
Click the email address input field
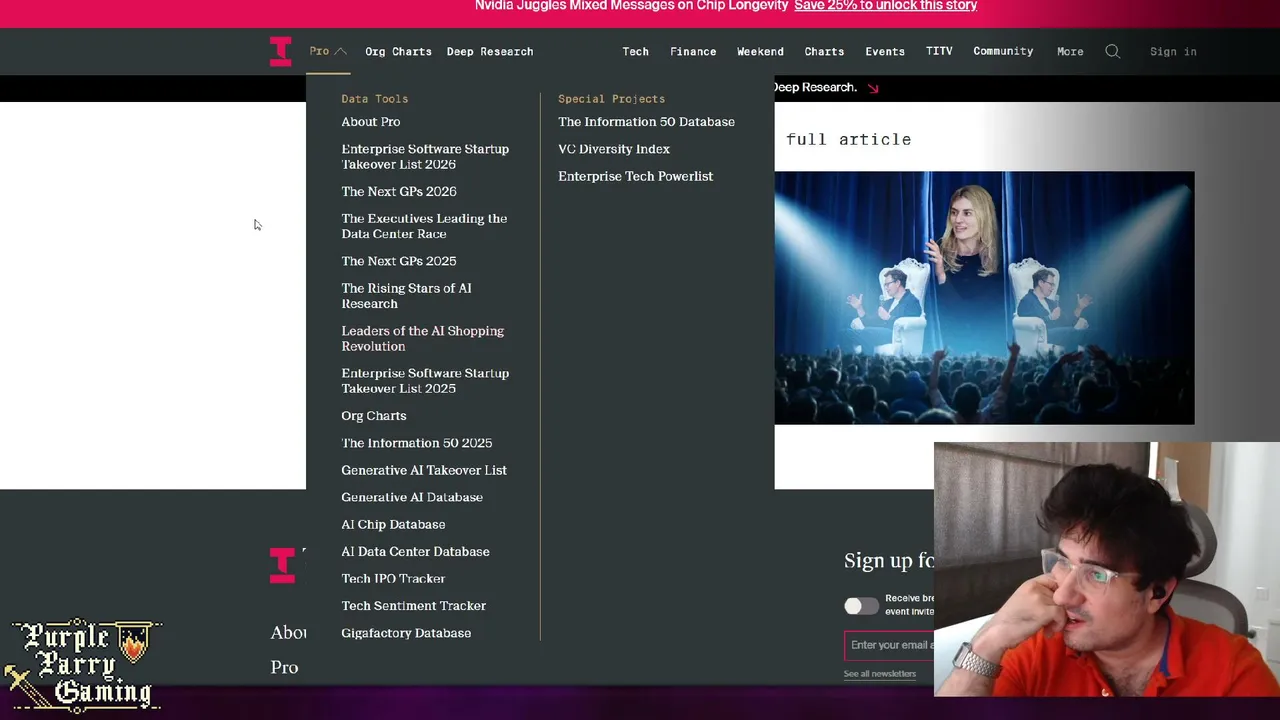pos(890,645)
